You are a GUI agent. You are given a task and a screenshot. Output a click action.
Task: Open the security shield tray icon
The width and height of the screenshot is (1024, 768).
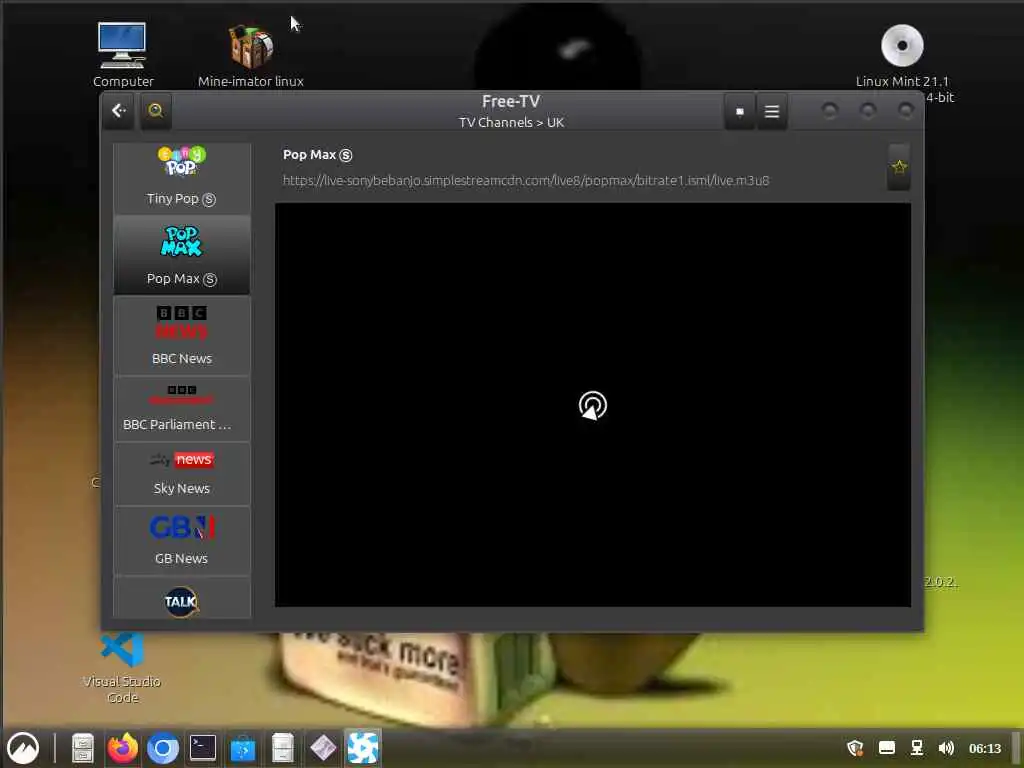(855, 748)
